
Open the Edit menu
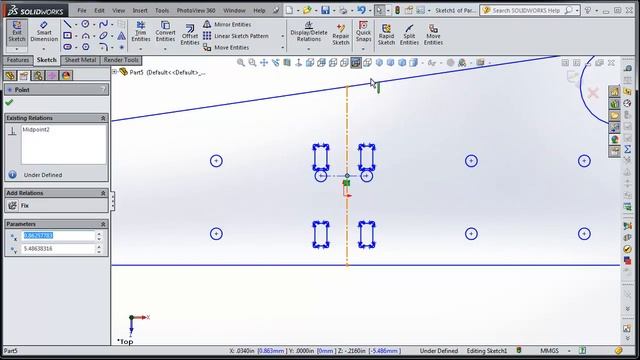coord(99,10)
